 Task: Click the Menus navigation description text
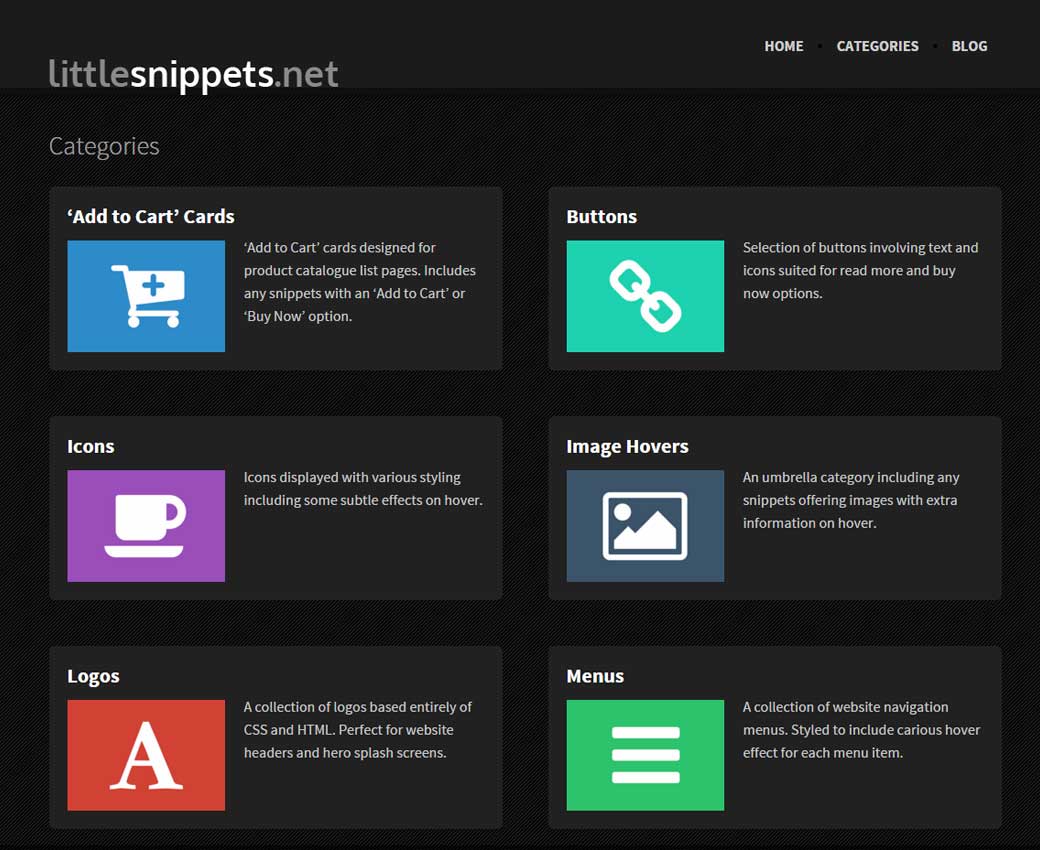pyautogui.click(x=860, y=730)
